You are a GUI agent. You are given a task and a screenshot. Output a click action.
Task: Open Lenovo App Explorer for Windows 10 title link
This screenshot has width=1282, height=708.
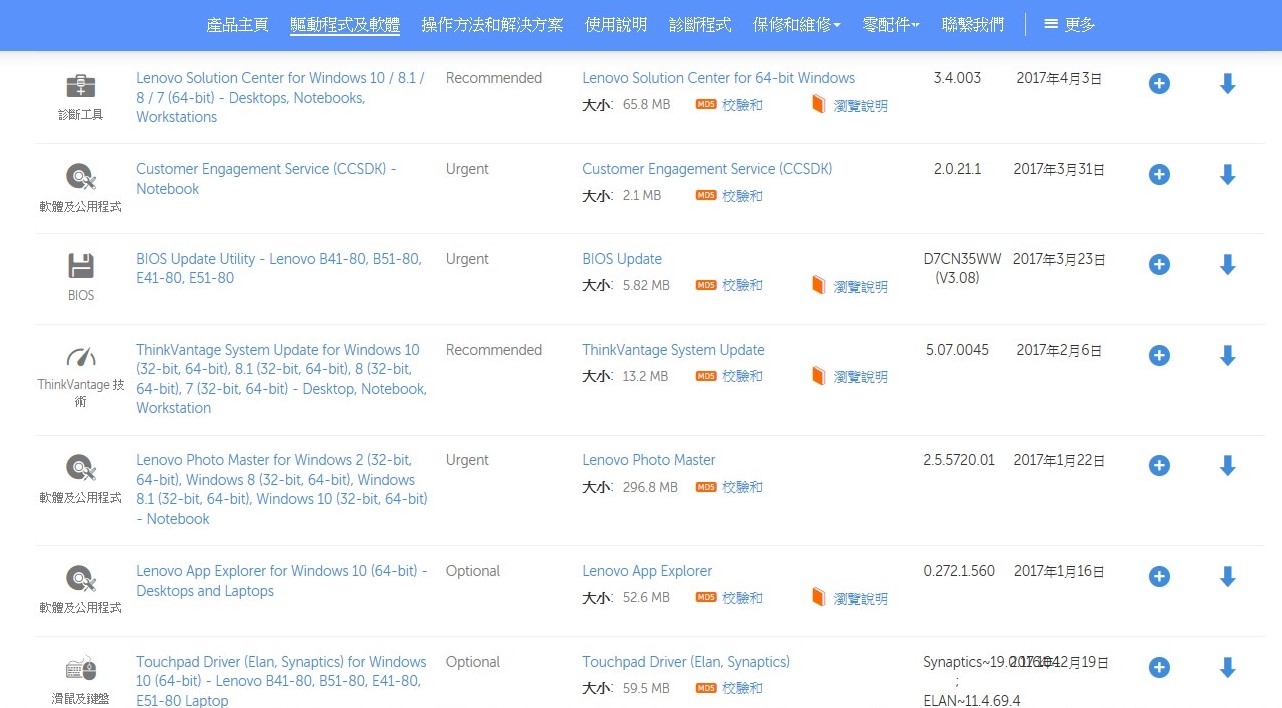[x=282, y=581]
